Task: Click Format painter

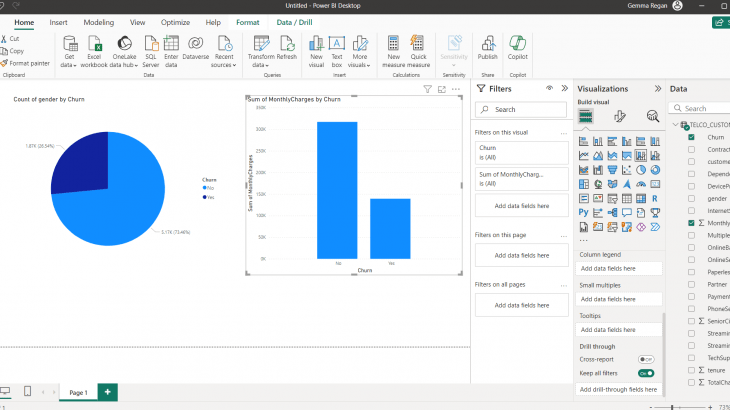Action: click(25, 63)
